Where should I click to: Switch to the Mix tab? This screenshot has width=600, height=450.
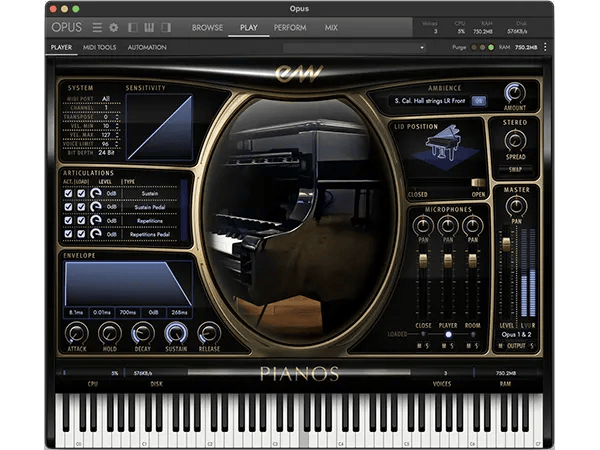point(331,28)
